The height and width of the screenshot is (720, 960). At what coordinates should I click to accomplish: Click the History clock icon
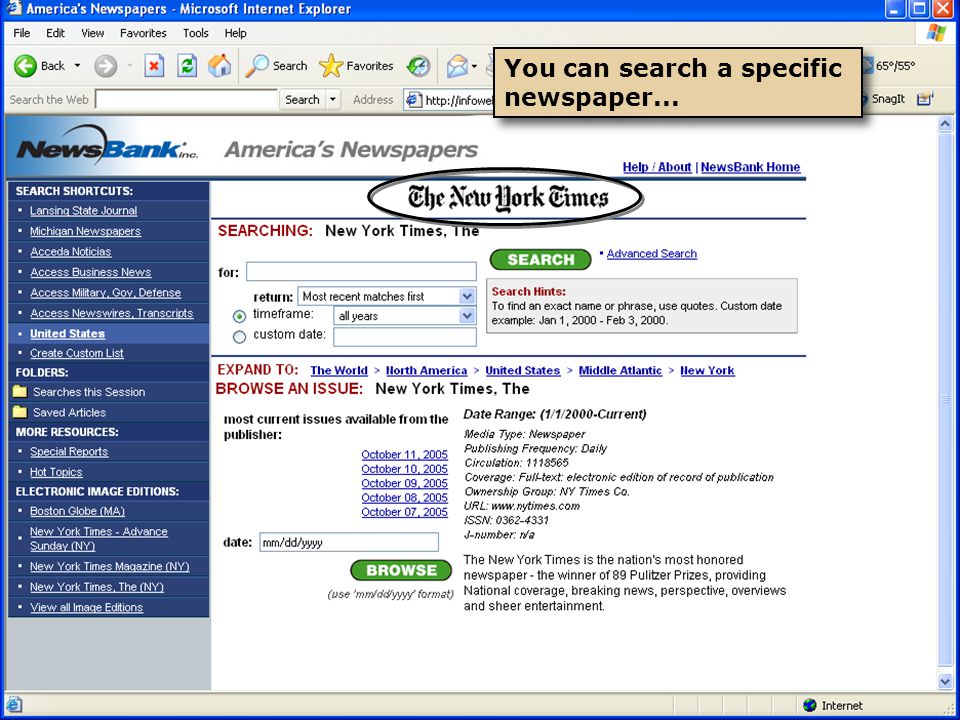[x=419, y=66]
